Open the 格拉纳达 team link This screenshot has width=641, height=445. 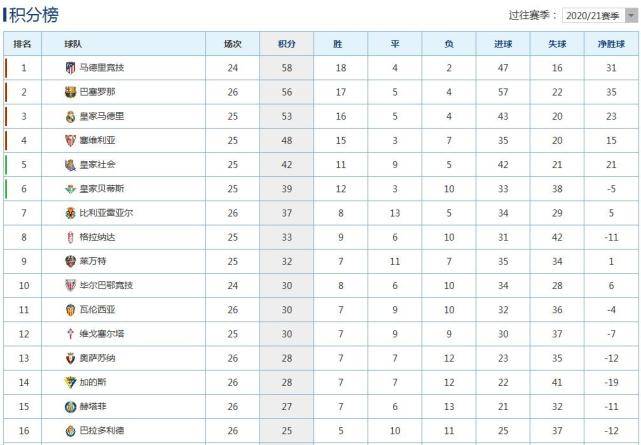point(97,237)
